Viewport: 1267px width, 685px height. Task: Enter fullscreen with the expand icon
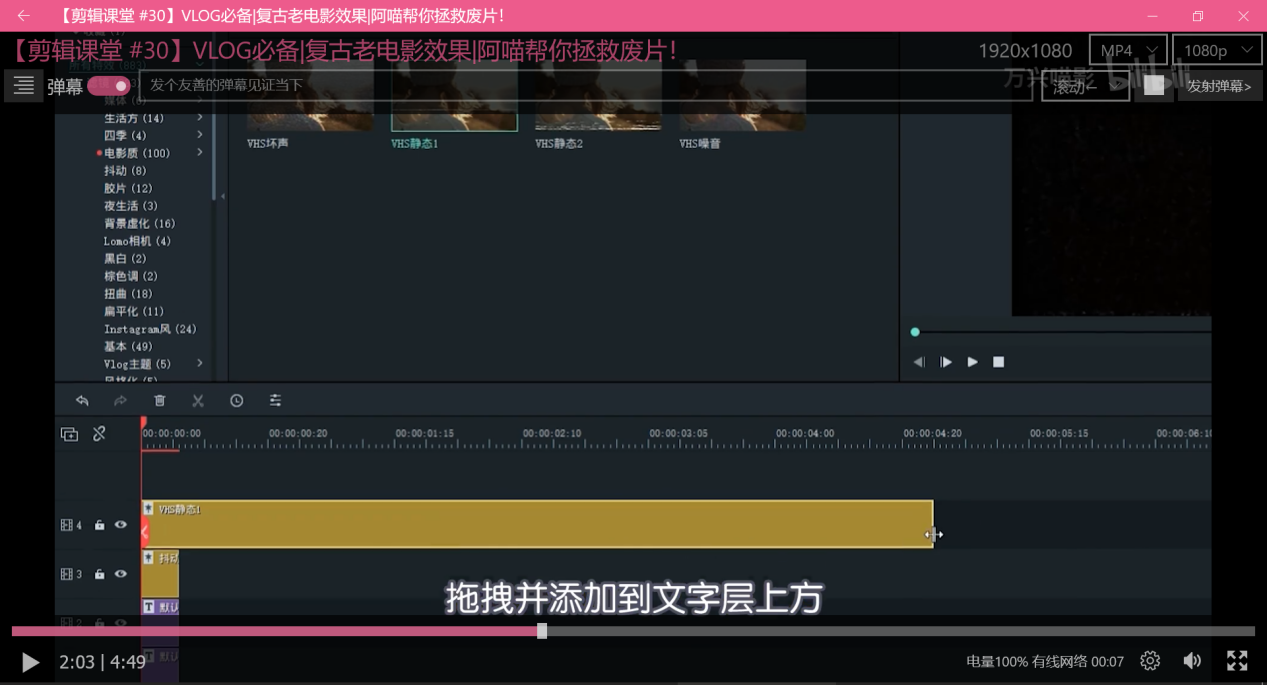coord(1237,661)
